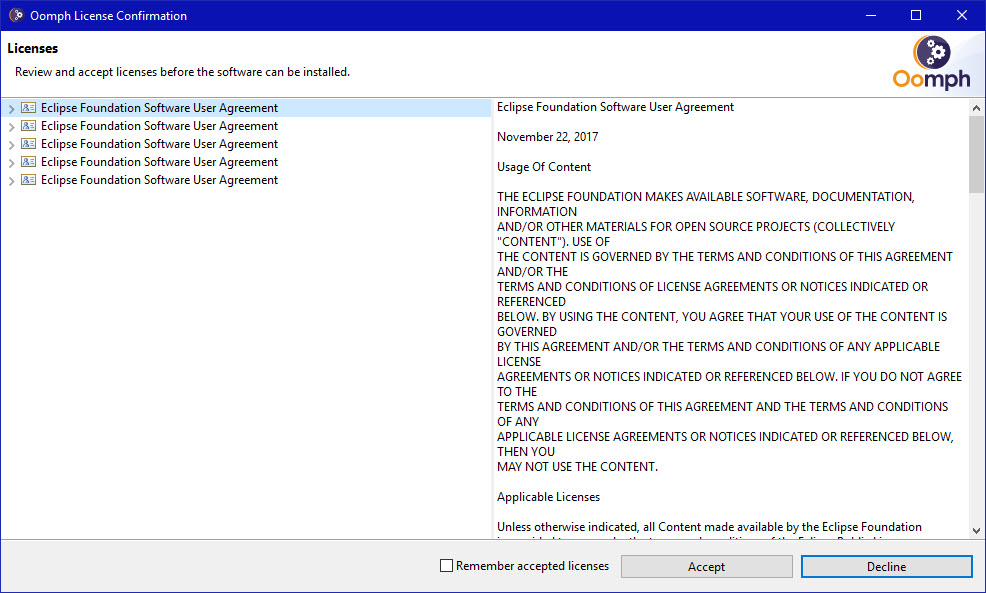Click the scroll-up arrow of the license text
Screen dimensions: 986x593
coord(977,106)
